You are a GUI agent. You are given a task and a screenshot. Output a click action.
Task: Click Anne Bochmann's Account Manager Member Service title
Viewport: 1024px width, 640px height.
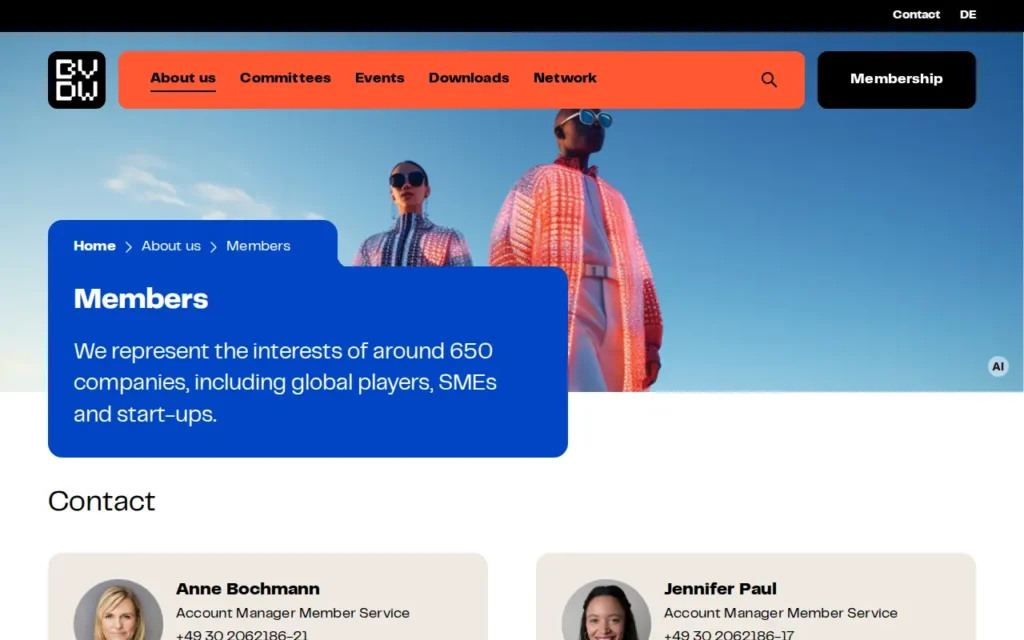(293, 613)
